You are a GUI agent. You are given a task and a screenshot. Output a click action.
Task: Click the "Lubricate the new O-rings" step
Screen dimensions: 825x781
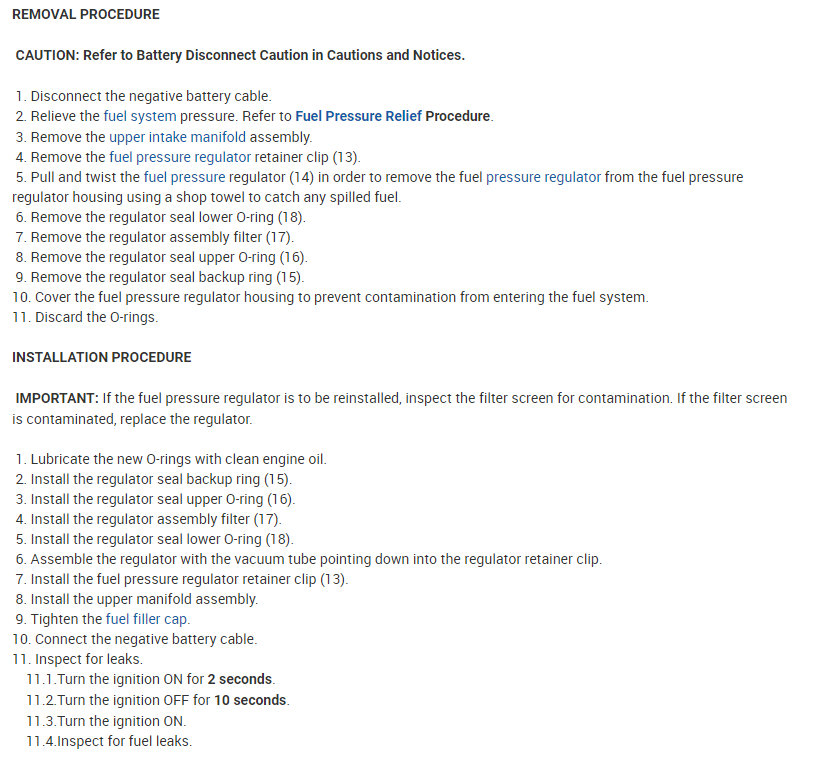(178, 459)
